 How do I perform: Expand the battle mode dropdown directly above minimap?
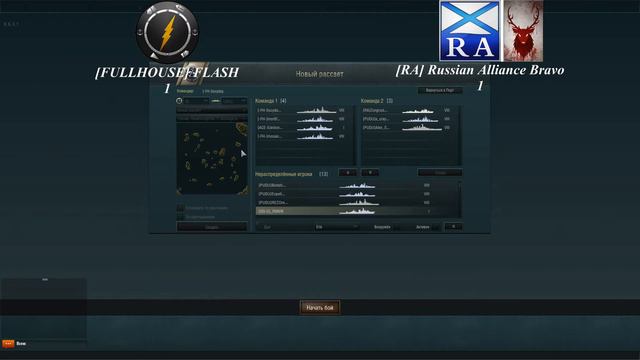211,118
